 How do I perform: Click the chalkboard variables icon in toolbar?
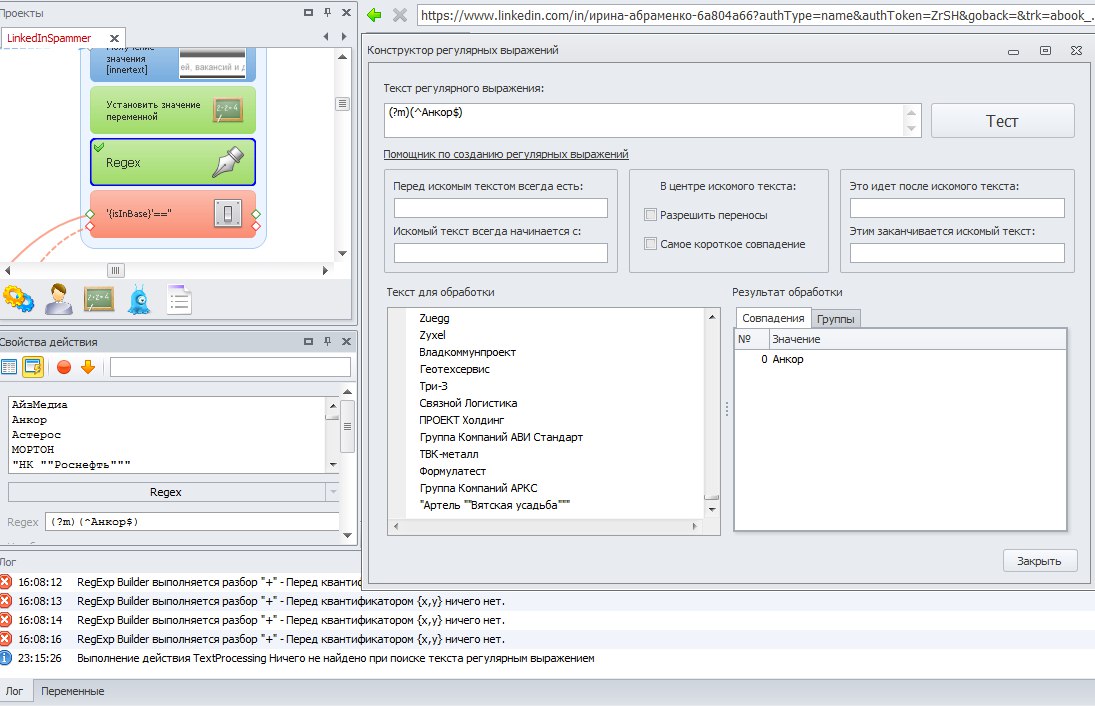point(99,299)
